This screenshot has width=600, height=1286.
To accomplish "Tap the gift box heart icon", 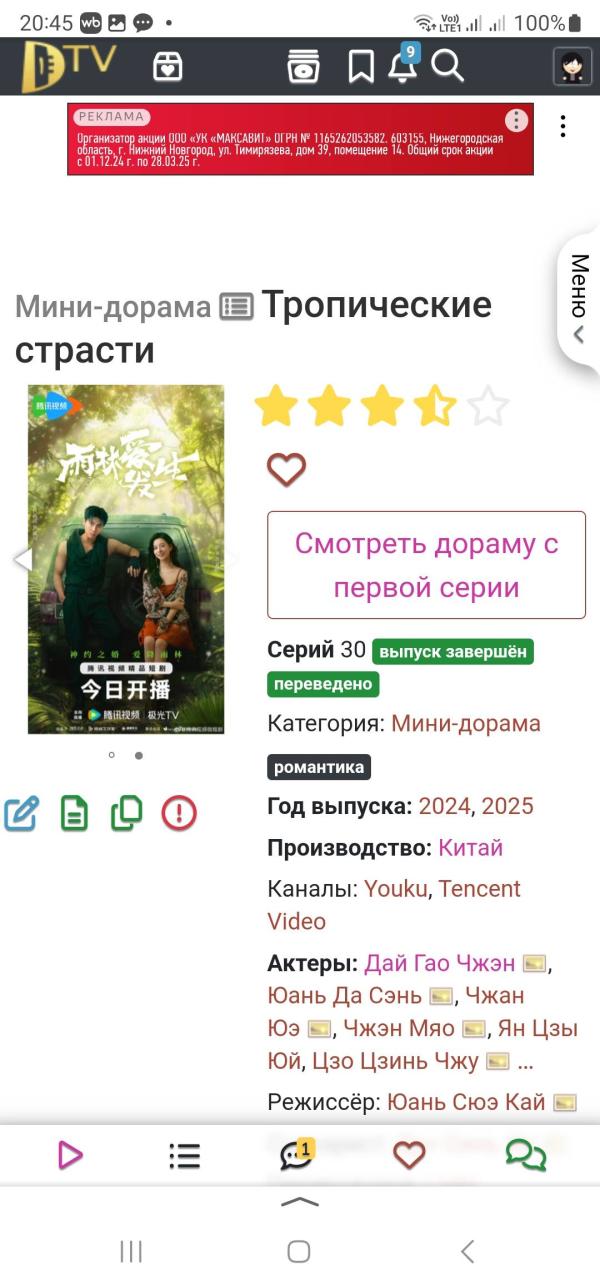I will coord(168,66).
